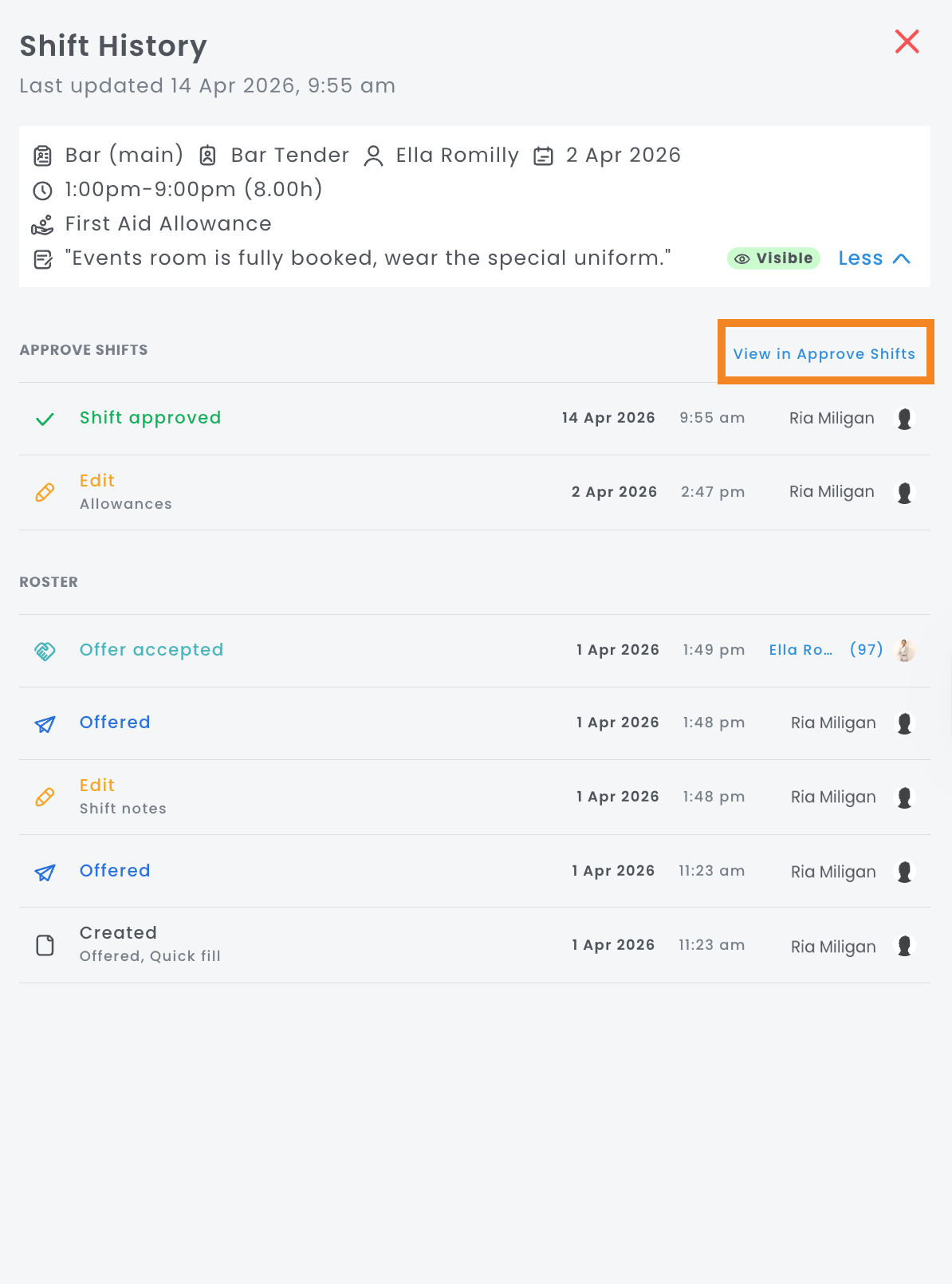The height and width of the screenshot is (1284, 952).
Task: Click the 11:23 am Offered entry
Action: pyautogui.click(x=115, y=871)
